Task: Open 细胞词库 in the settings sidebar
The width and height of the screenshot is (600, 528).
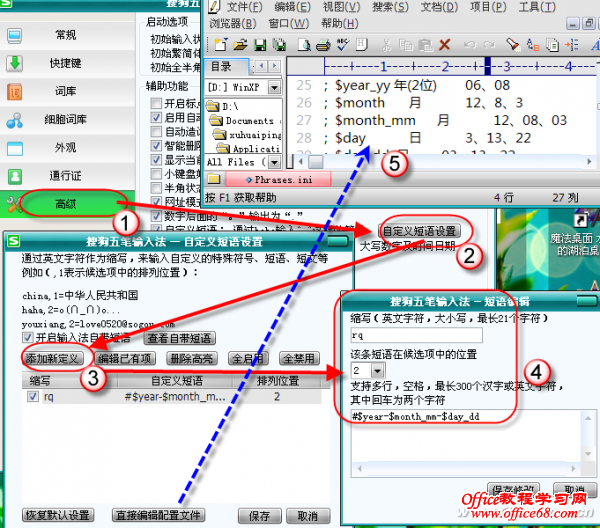Action: click(x=67, y=119)
